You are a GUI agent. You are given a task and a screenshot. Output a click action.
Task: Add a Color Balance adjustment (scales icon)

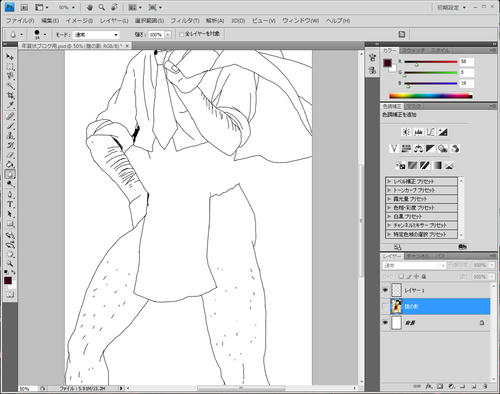418,148
